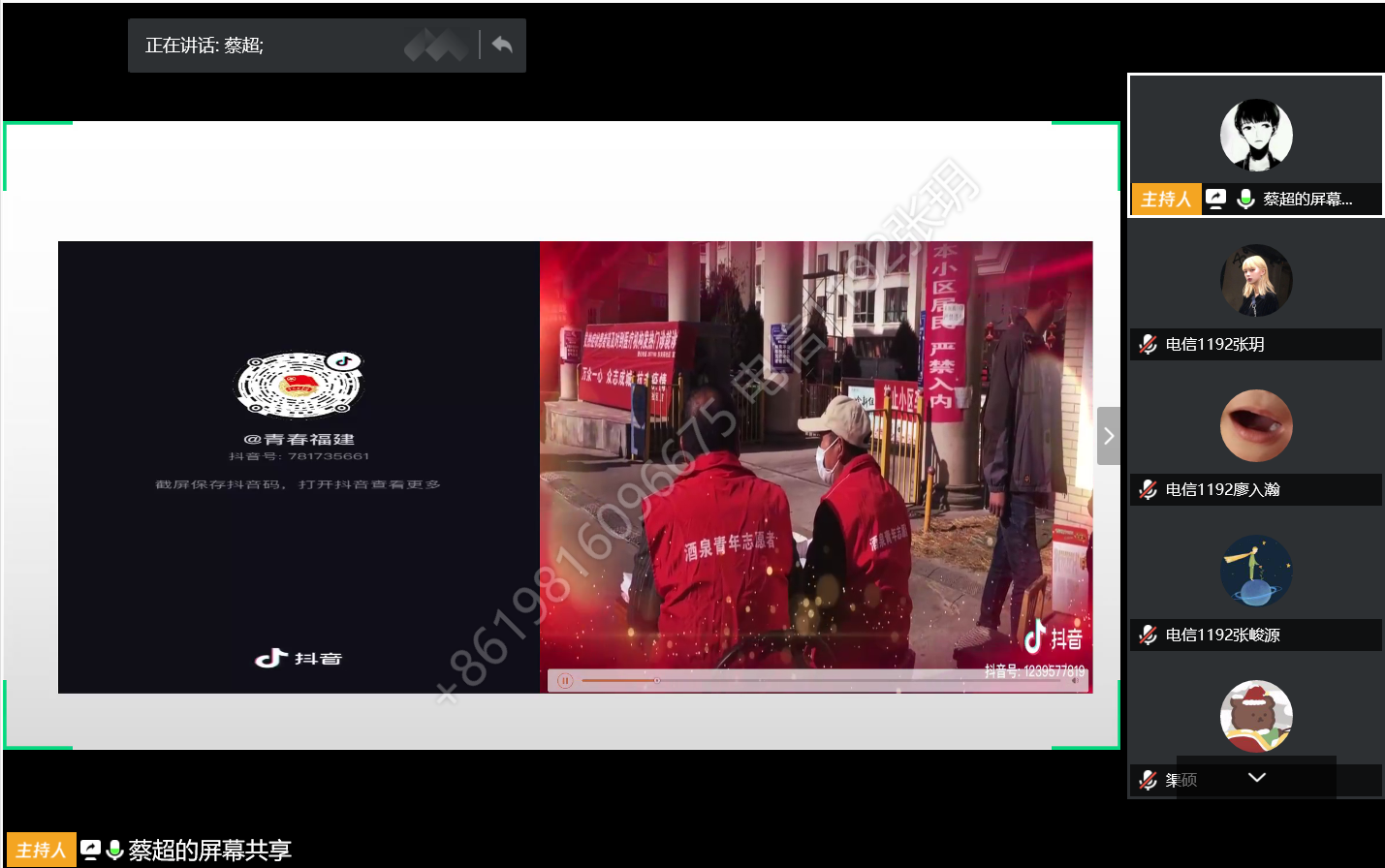Click the 主持人 label in the bottom-left corner
The image size is (1385, 868).
click(41, 850)
